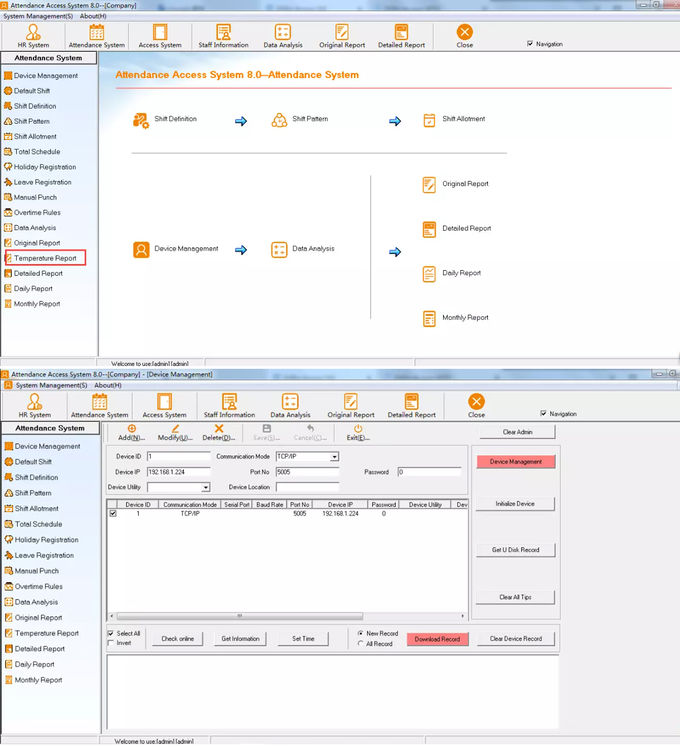Open the Device Utility dropdown
This screenshot has height=747, width=680.
click(205, 487)
